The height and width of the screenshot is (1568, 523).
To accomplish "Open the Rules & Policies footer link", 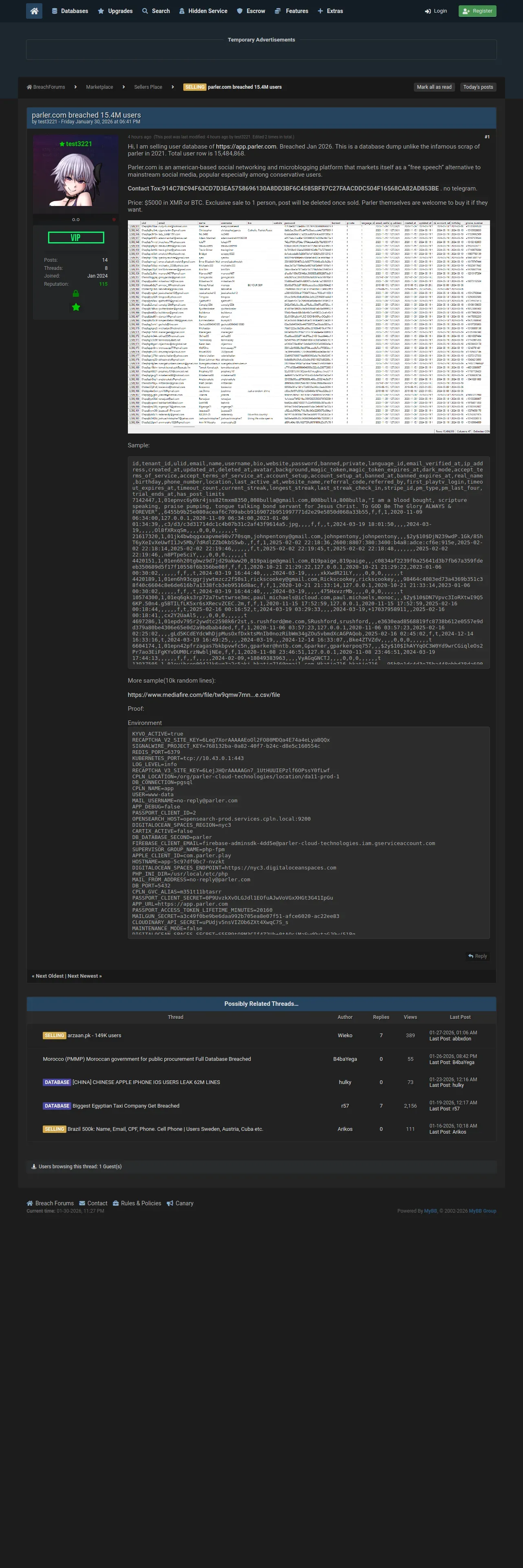I will 137,1203.
